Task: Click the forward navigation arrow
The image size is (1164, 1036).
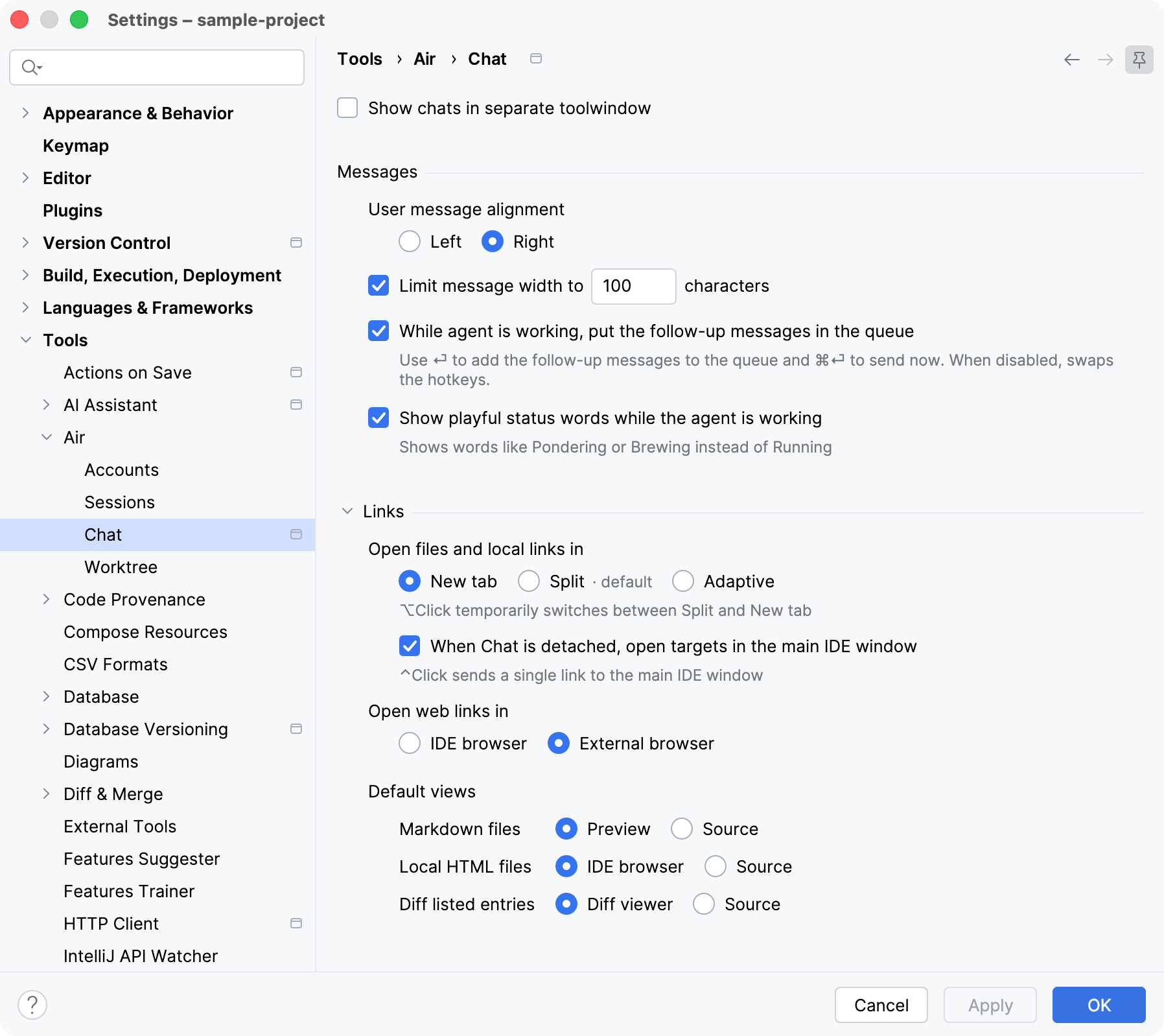Action: [1106, 60]
